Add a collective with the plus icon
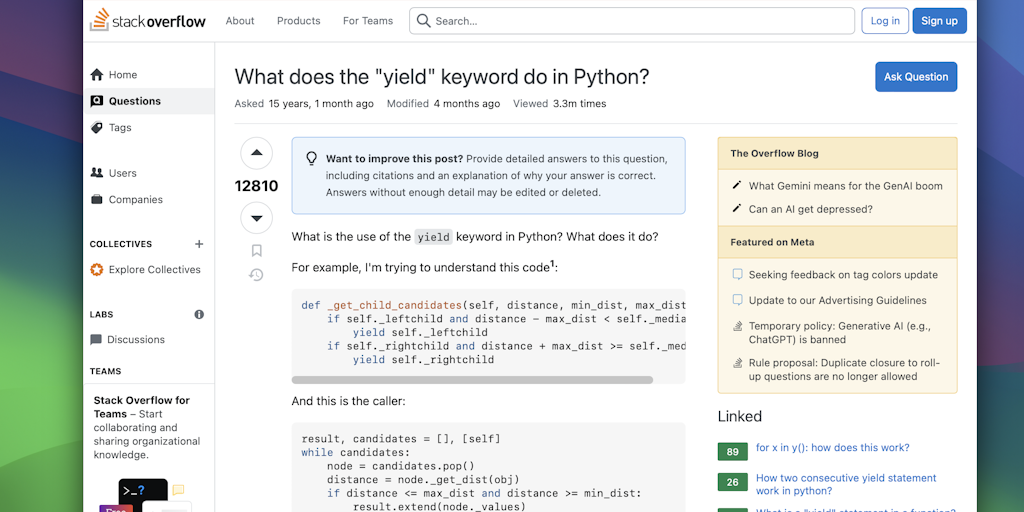This screenshot has height=512, width=1024. [x=199, y=244]
